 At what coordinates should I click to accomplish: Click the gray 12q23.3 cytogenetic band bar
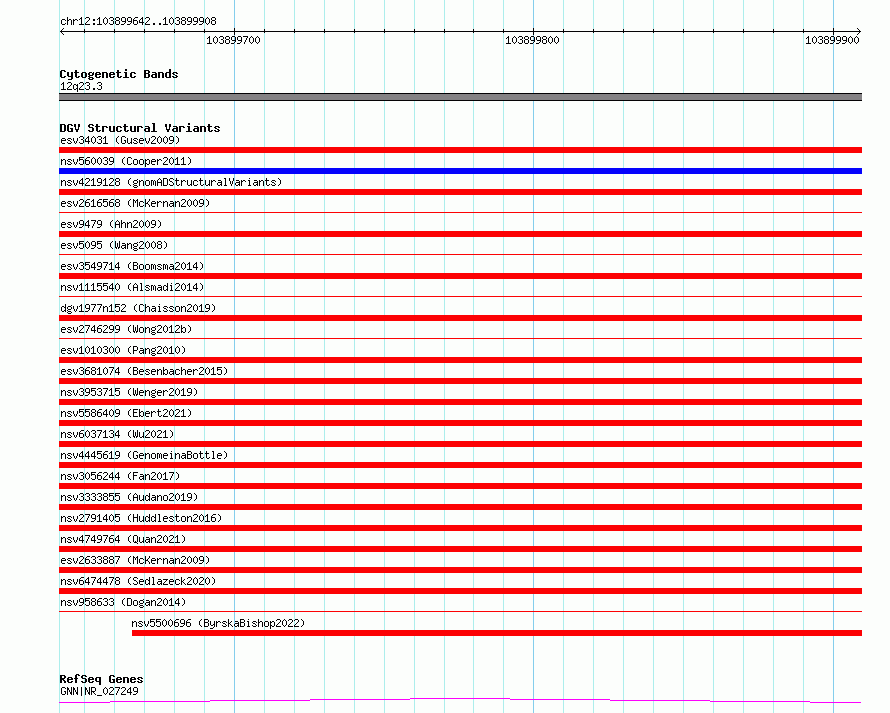click(460, 97)
